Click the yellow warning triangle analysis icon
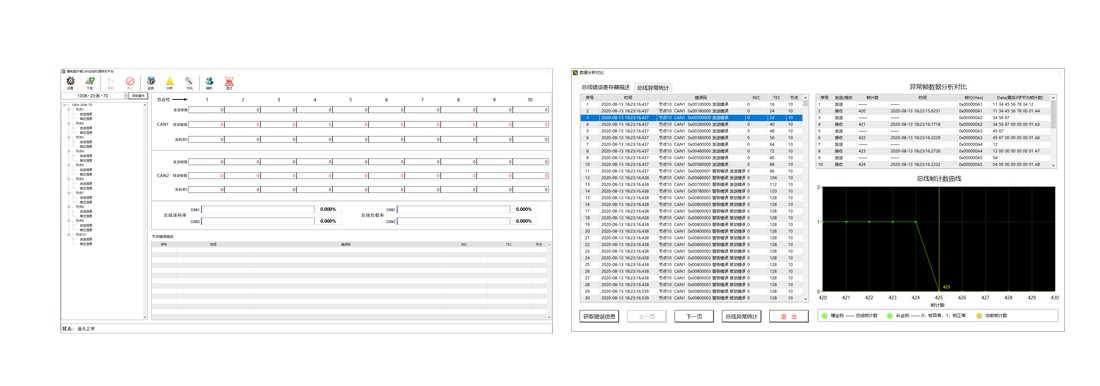1100x386 pixels. click(169, 81)
